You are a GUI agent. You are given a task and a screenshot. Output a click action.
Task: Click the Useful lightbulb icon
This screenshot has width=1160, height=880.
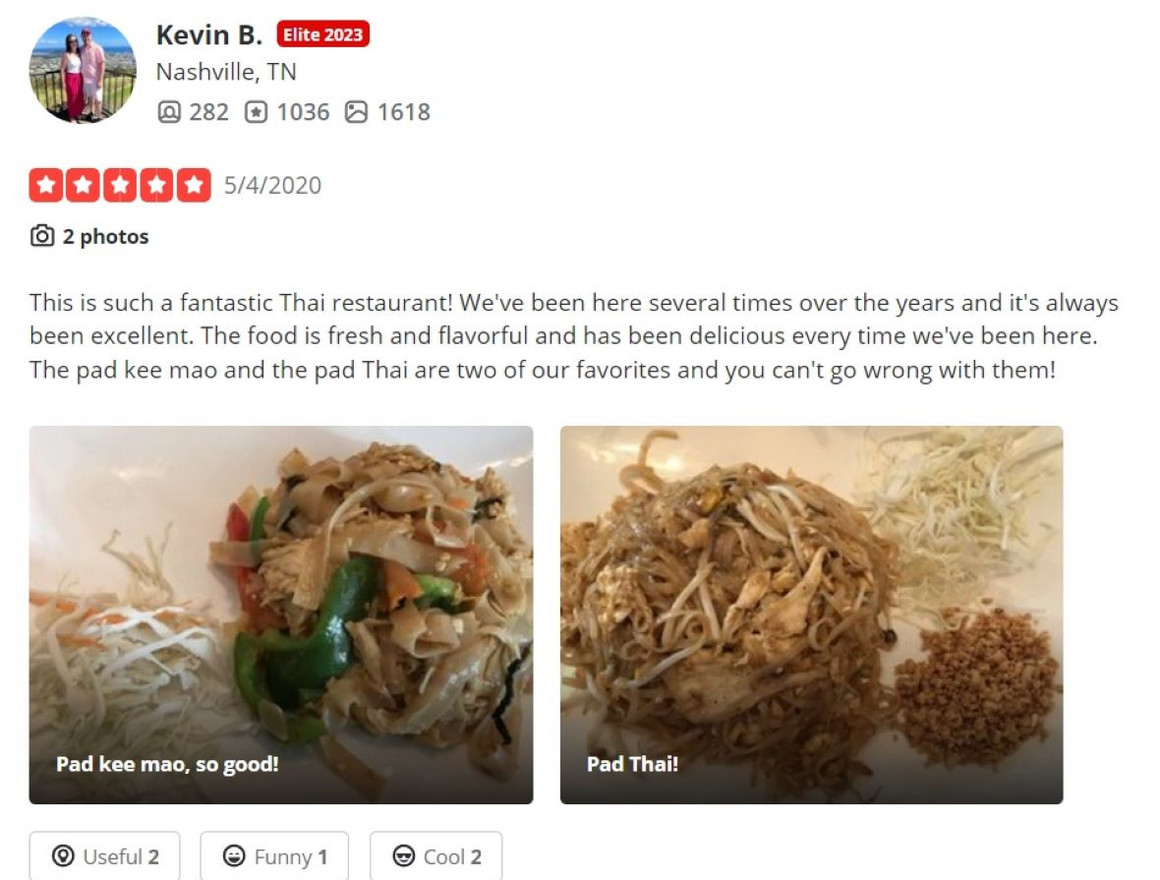click(63, 856)
